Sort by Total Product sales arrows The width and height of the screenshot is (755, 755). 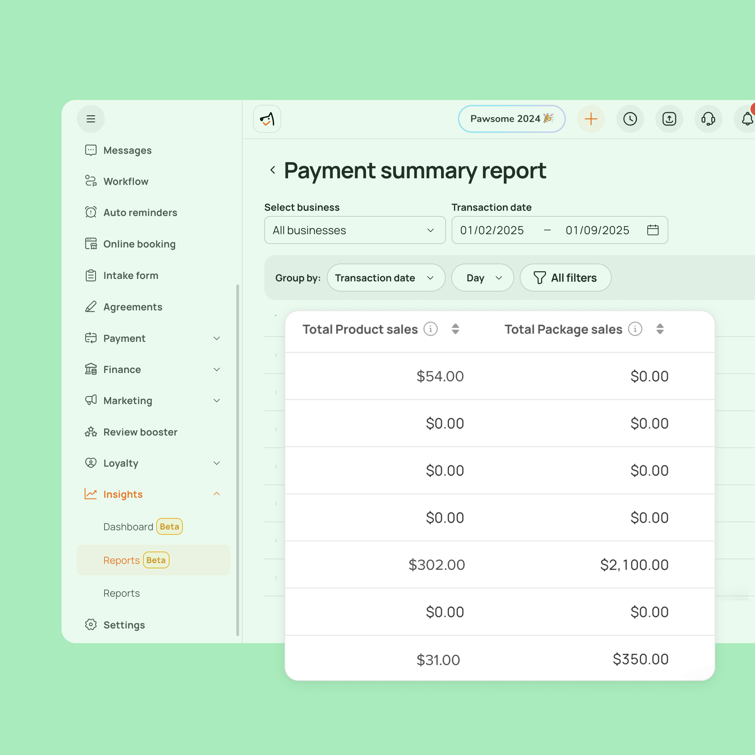pyautogui.click(x=455, y=329)
